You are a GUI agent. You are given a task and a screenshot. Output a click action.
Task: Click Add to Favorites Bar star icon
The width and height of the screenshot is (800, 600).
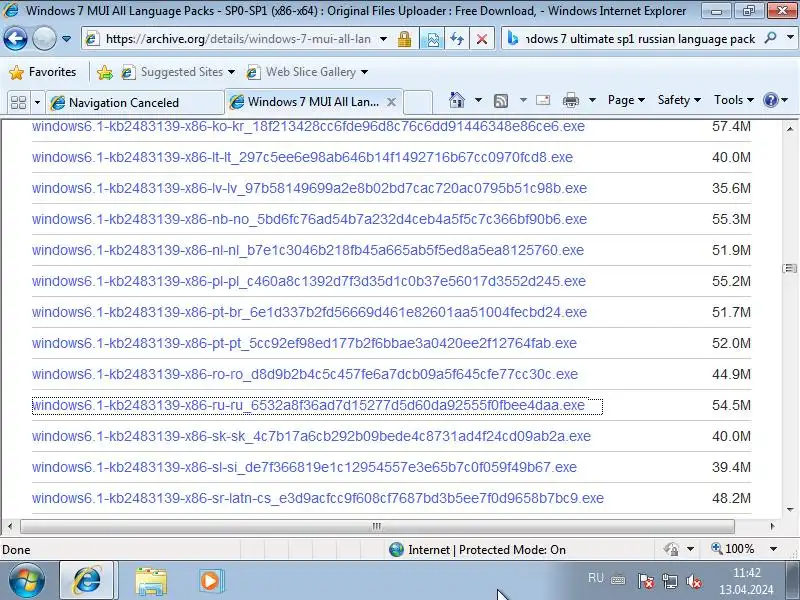(x=105, y=72)
